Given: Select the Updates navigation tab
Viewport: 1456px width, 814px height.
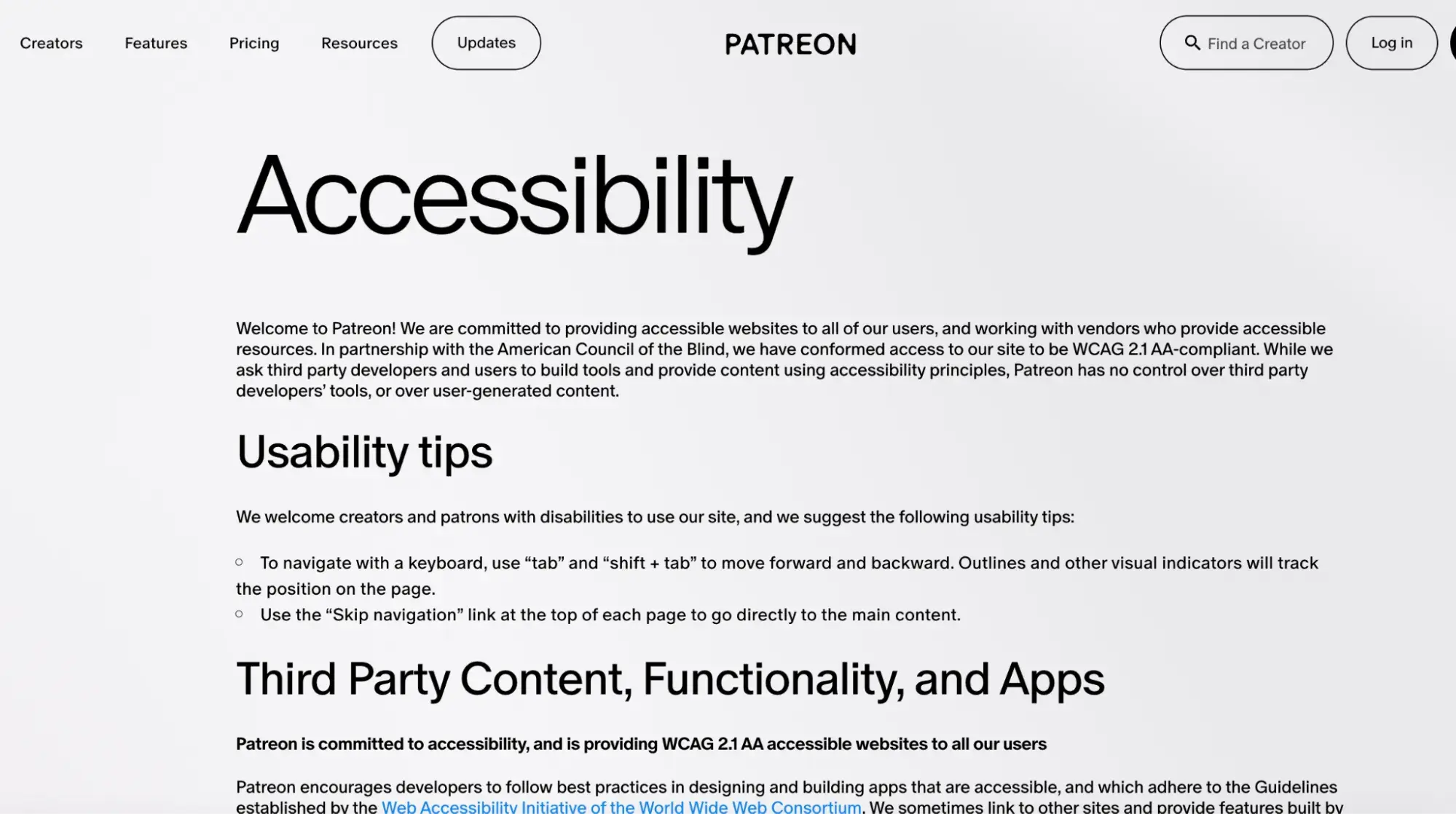Looking at the screenshot, I should coord(486,43).
